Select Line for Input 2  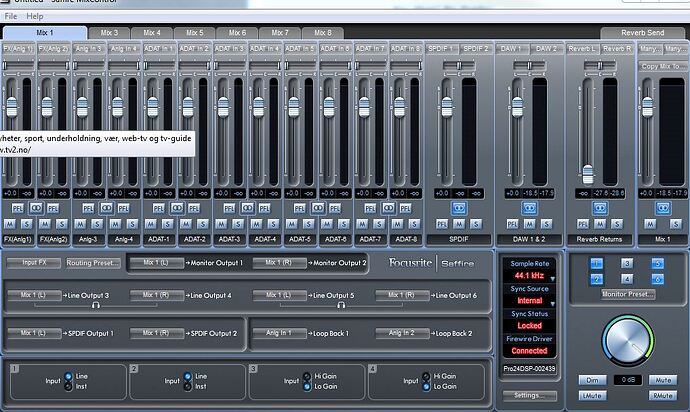click(188, 376)
